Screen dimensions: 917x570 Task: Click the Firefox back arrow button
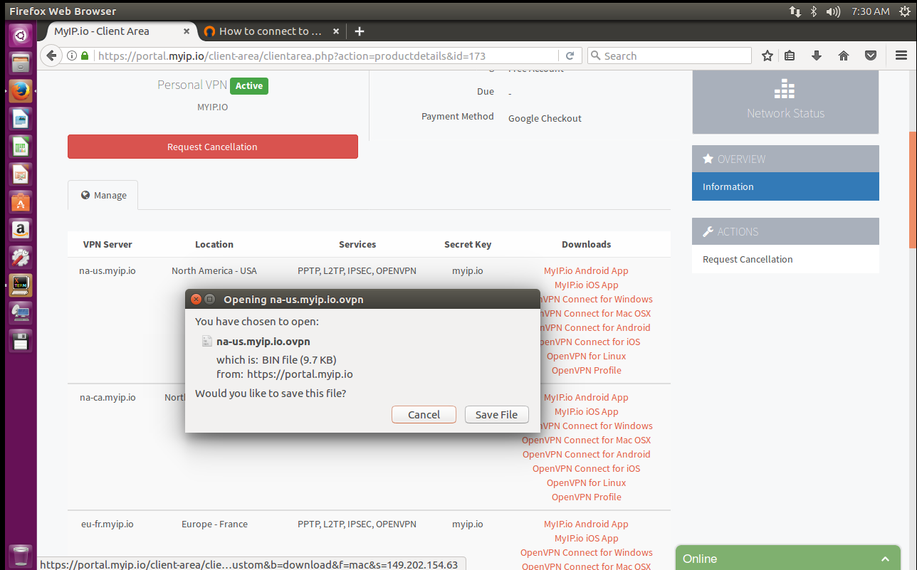(51, 56)
